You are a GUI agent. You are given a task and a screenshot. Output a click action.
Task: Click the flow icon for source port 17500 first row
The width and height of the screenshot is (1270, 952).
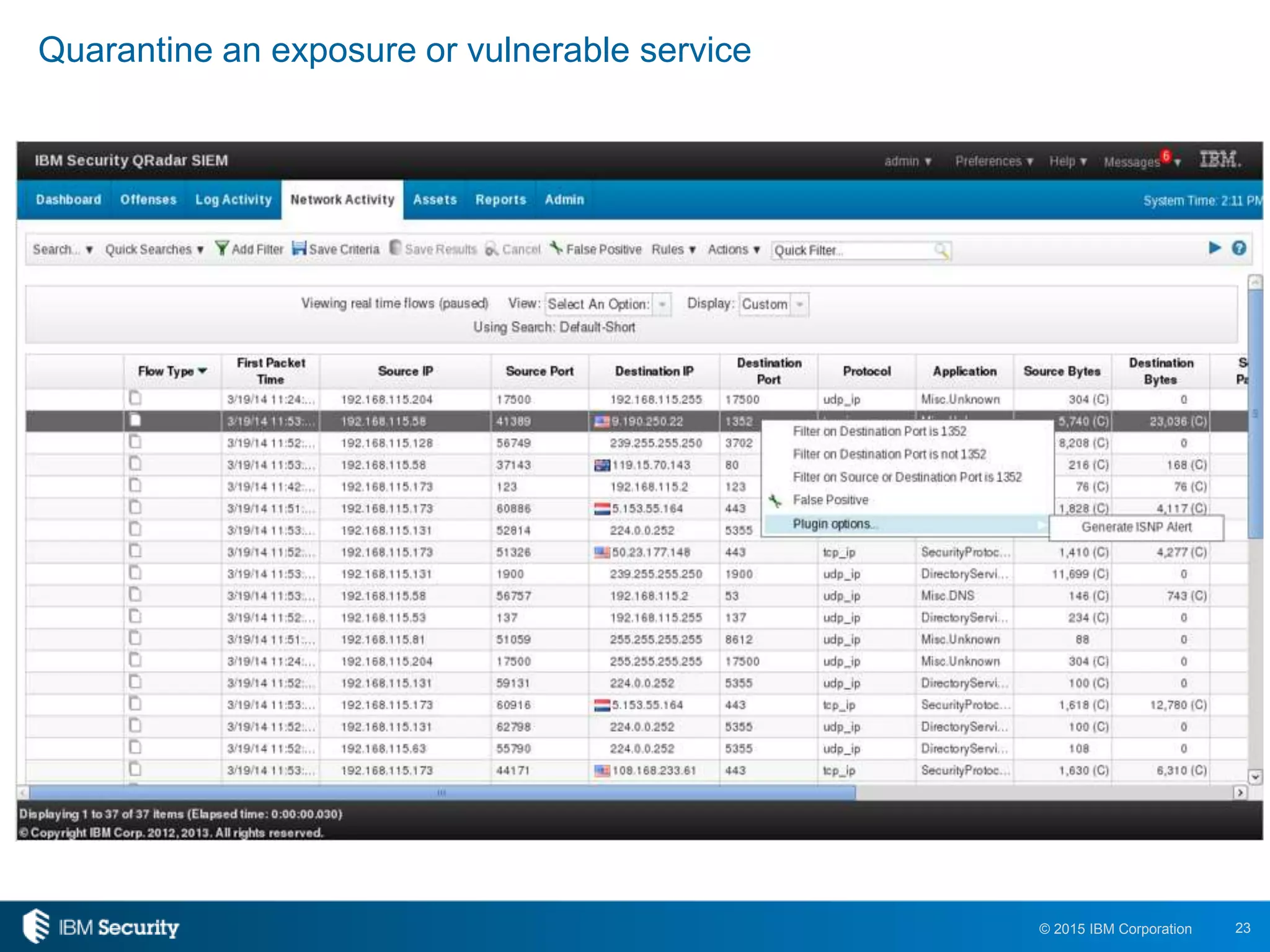135,398
